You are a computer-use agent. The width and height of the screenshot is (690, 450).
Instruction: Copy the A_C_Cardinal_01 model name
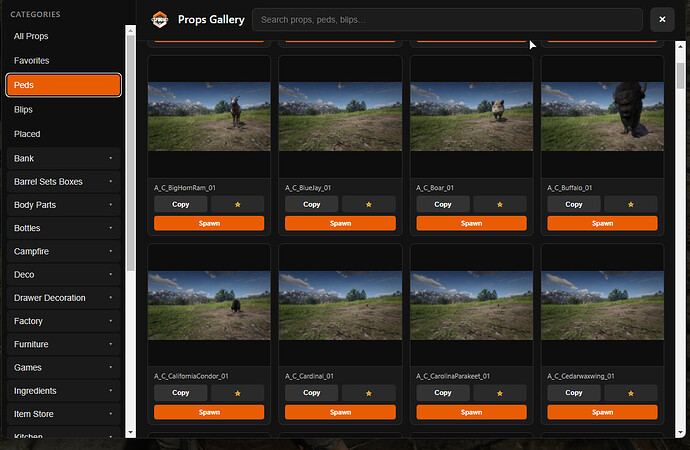tap(312, 393)
